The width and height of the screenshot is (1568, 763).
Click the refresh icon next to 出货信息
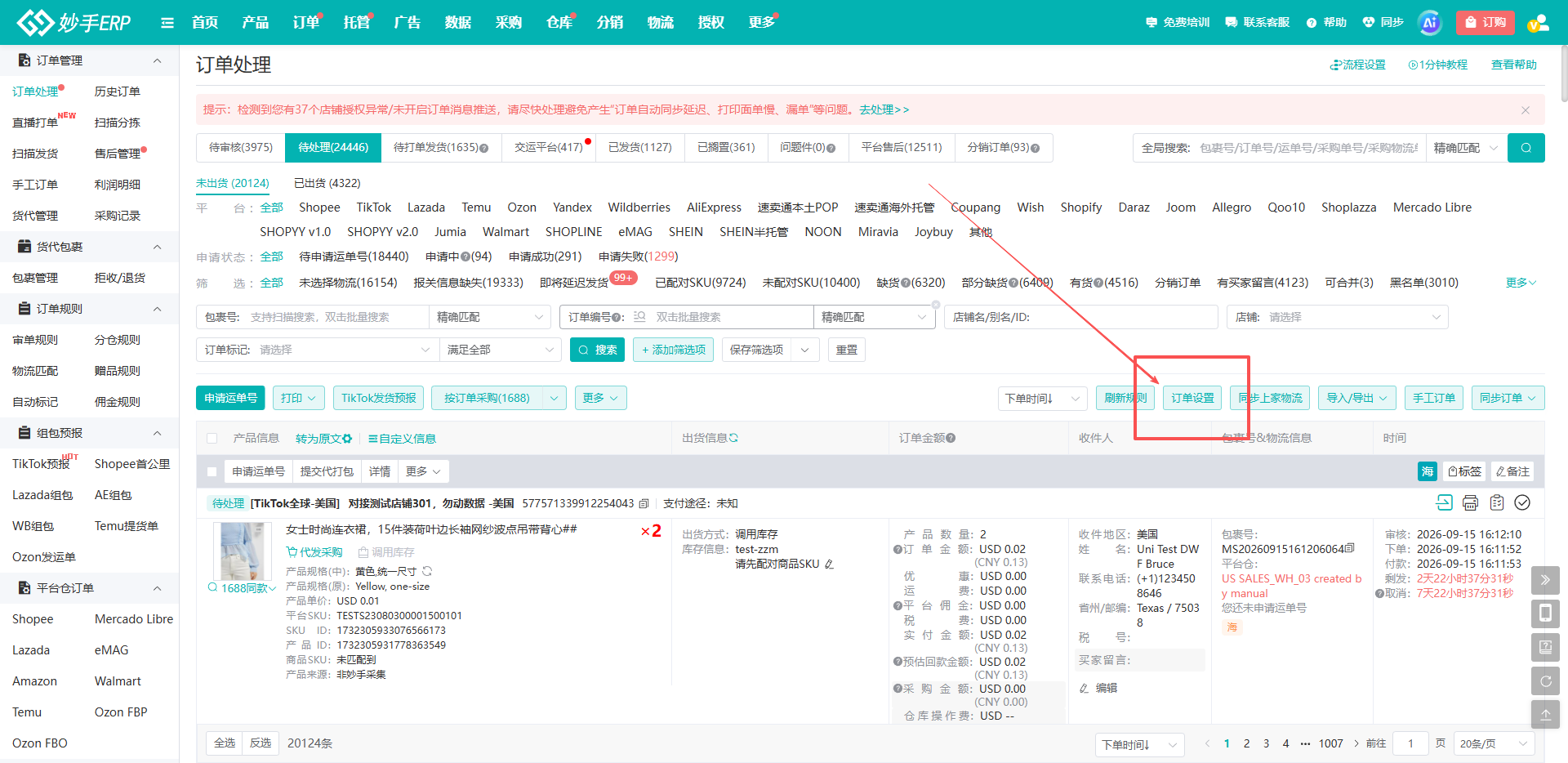pyautogui.click(x=733, y=438)
